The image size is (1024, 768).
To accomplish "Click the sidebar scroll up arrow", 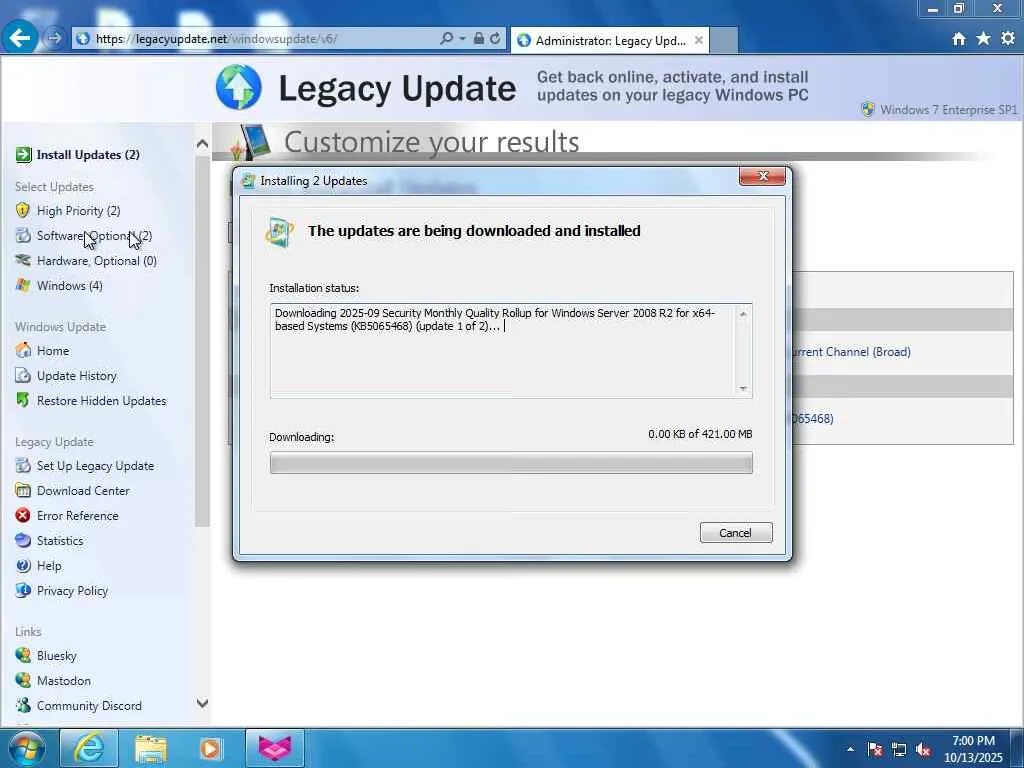I will (202, 144).
